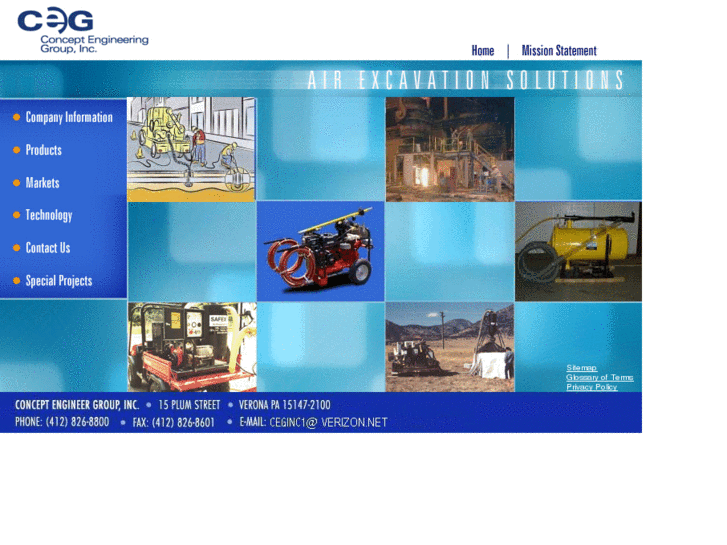Click the orange bullet beside Products
Viewport: 727px width, 545px height.
pyautogui.click(x=17, y=150)
